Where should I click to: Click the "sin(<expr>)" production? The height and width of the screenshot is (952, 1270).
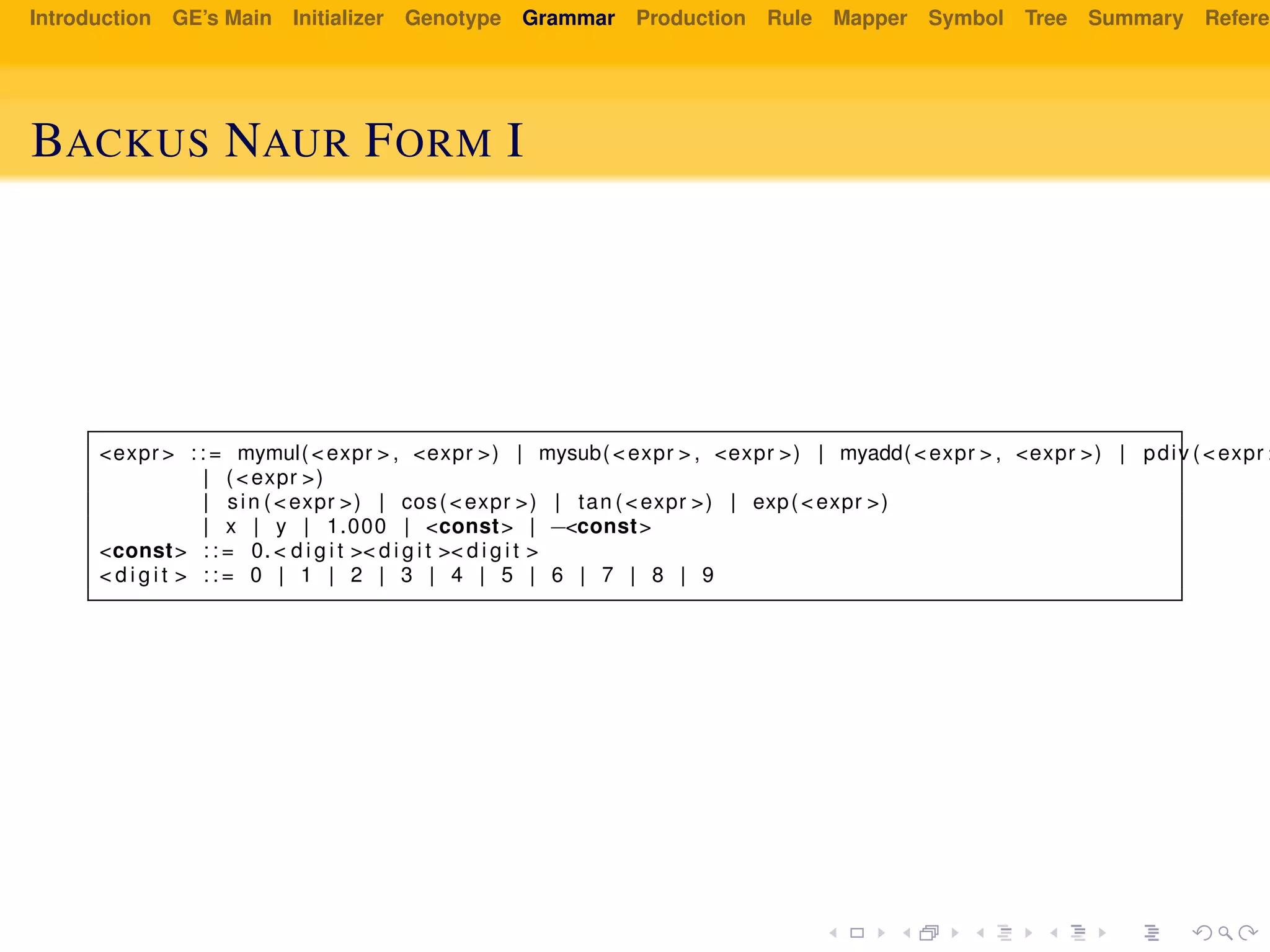pos(294,502)
